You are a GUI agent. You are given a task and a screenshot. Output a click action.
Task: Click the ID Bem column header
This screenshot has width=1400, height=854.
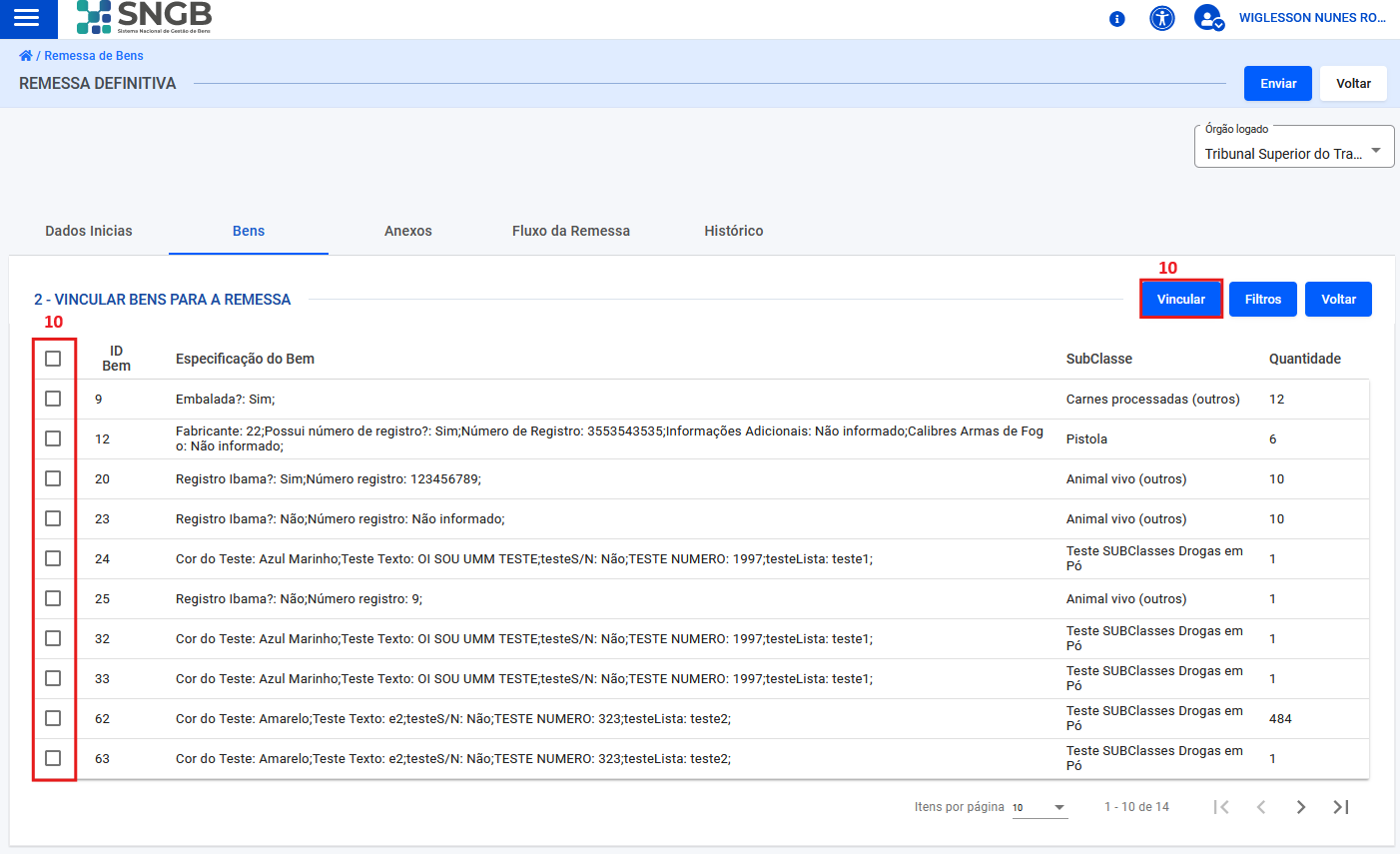117,359
